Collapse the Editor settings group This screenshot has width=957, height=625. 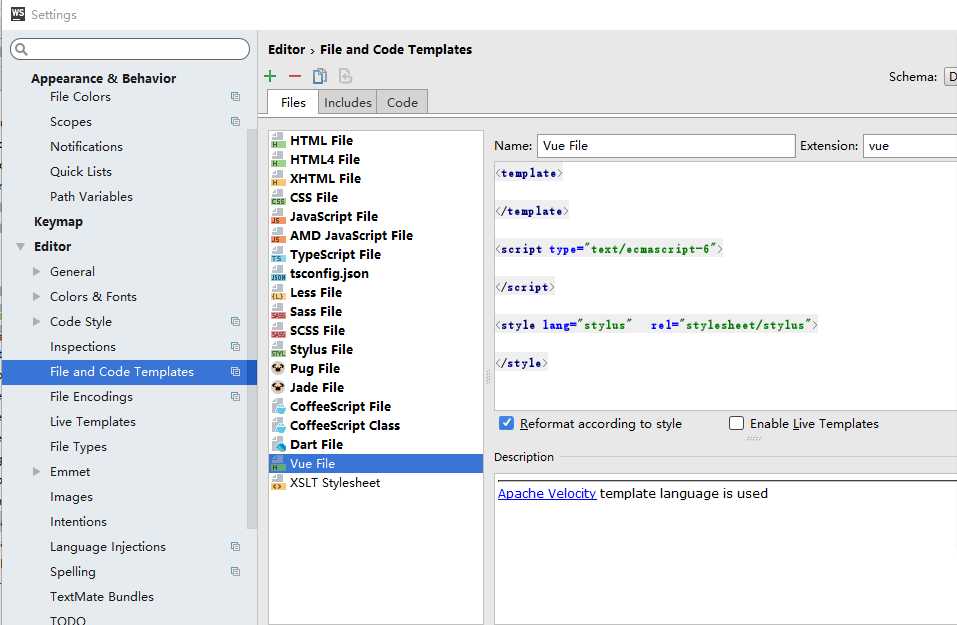(x=20, y=247)
